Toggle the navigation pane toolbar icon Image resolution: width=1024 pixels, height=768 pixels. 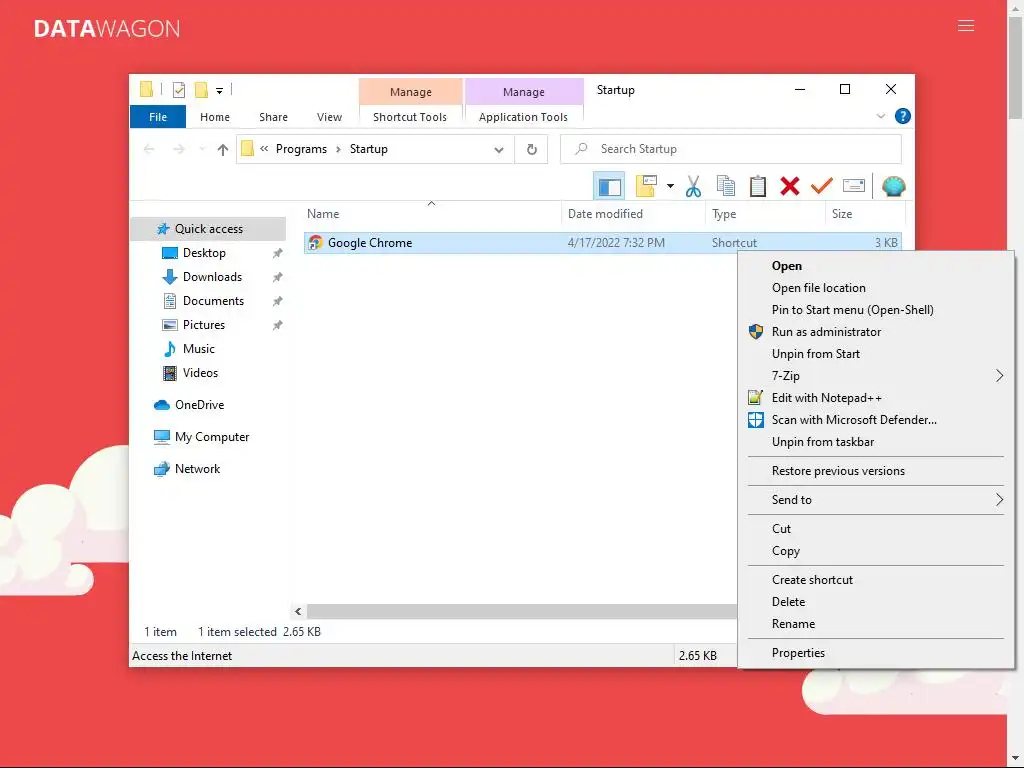(609, 187)
